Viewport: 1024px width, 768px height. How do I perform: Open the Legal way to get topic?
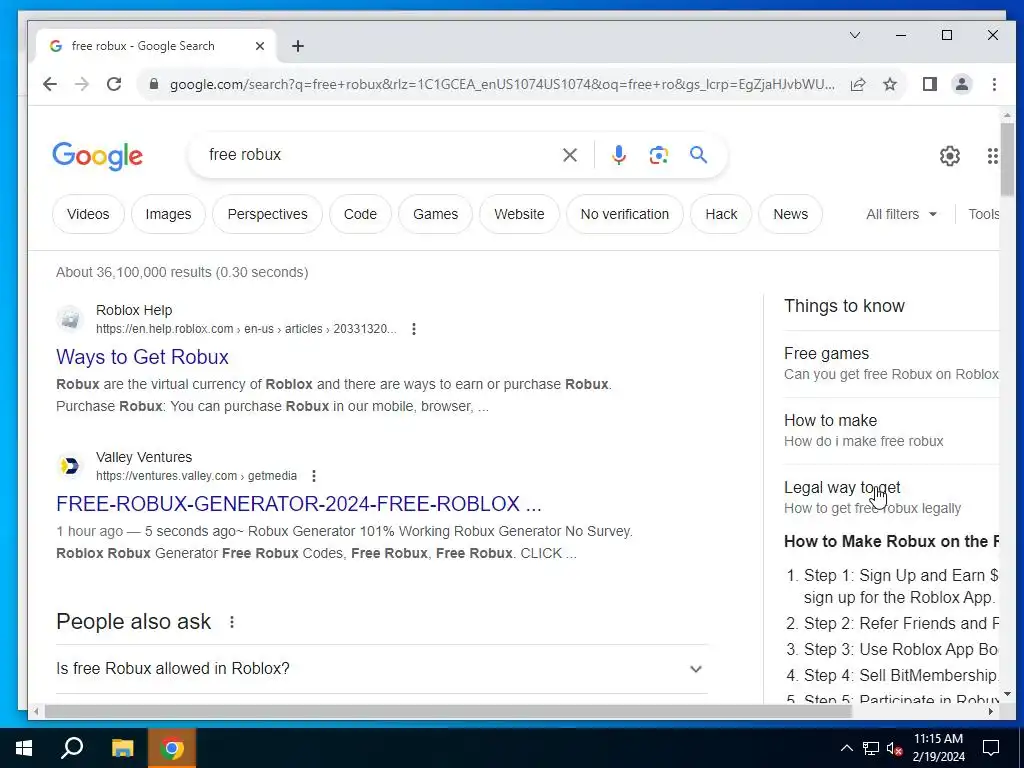pos(891,498)
